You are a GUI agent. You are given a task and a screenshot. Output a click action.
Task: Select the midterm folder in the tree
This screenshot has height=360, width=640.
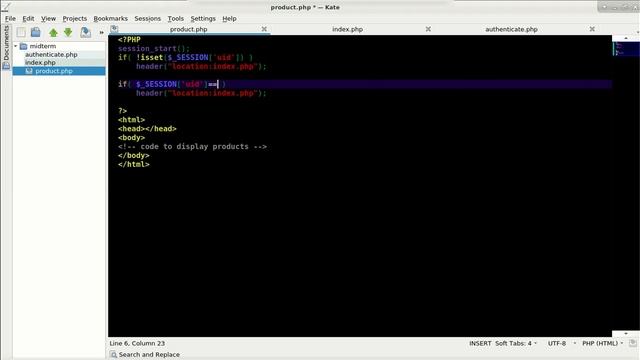click(42, 46)
